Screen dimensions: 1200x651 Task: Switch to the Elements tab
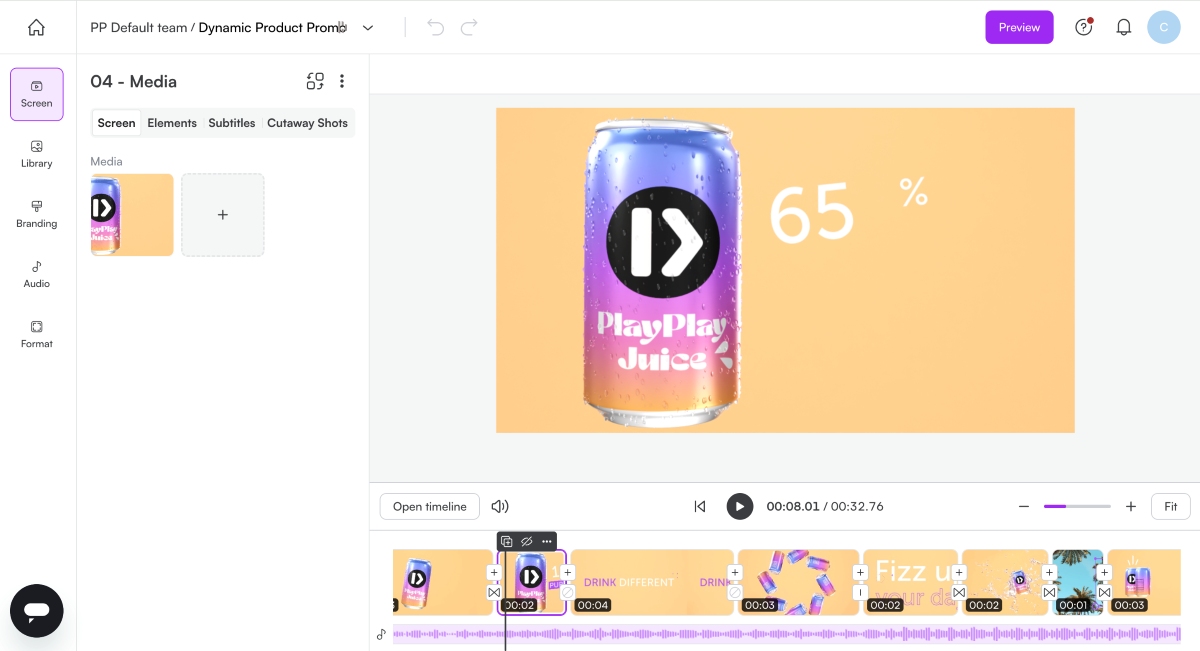[x=172, y=123]
